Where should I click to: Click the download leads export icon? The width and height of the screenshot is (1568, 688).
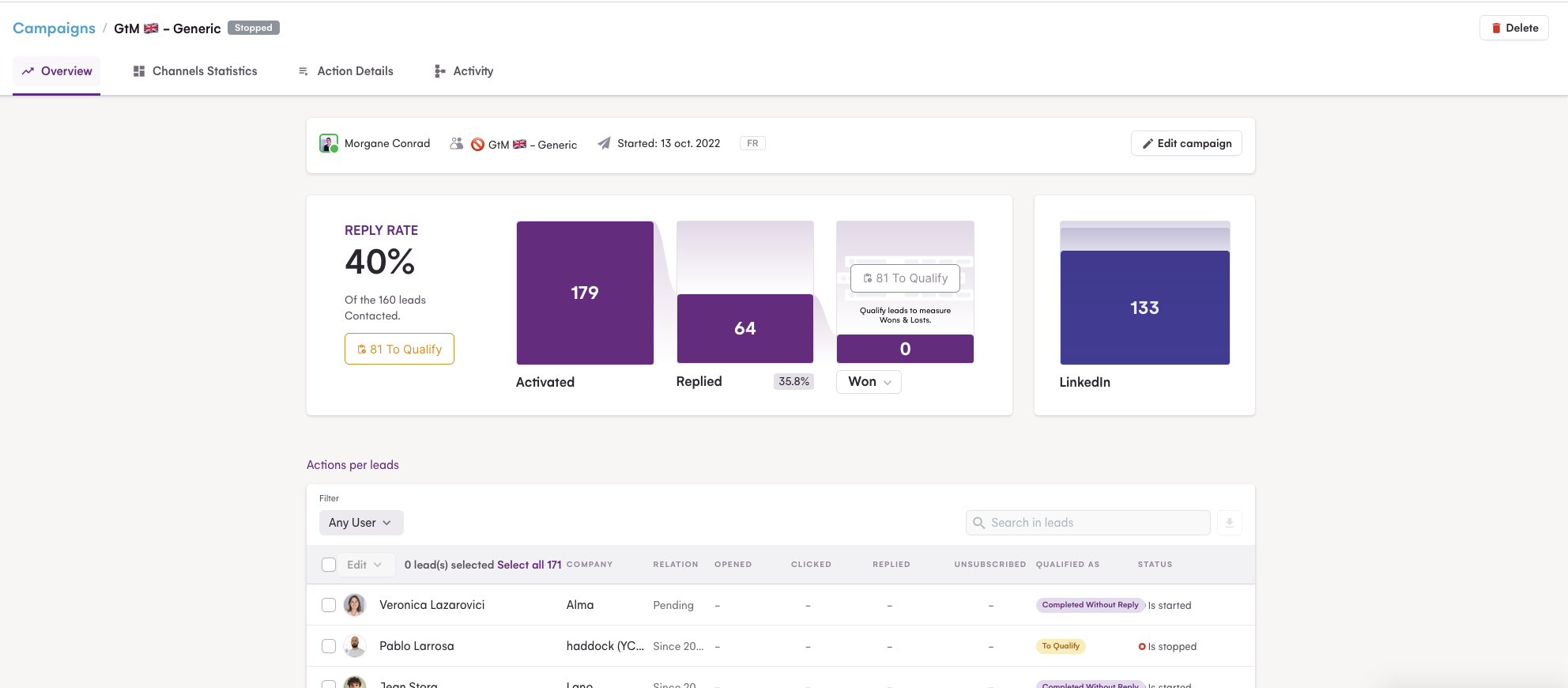coord(1229,523)
